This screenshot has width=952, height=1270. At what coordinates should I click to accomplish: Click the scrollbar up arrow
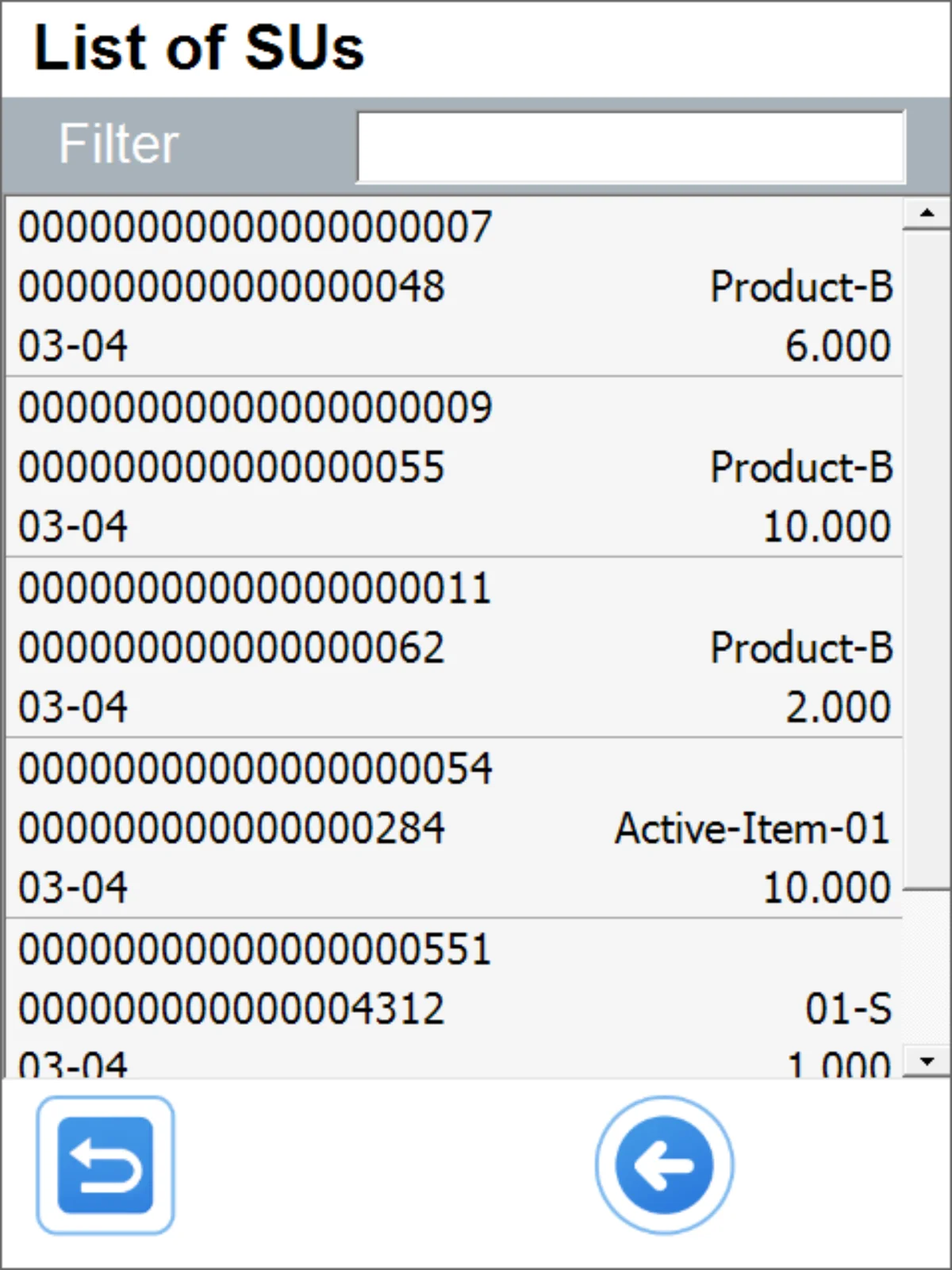(x=927, y=213)
